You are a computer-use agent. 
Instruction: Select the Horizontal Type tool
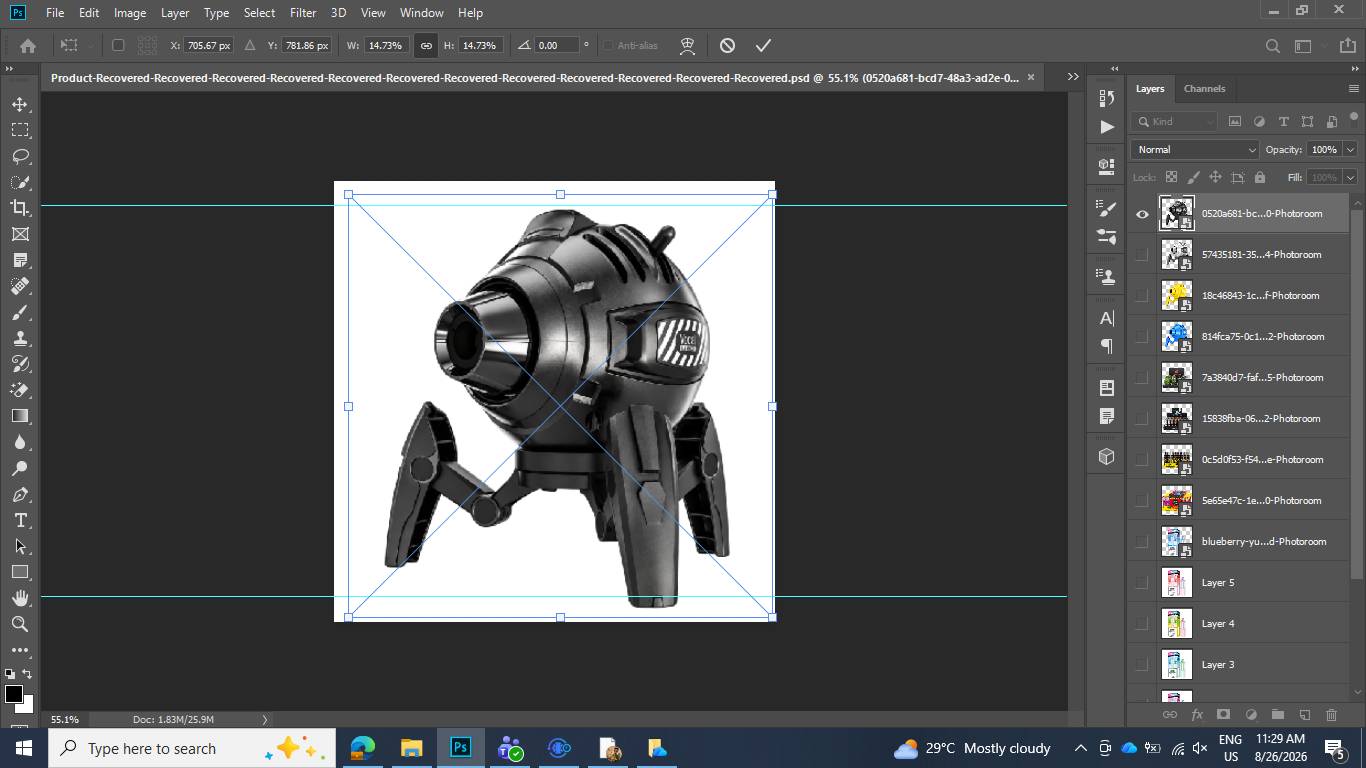pos(20,520)
